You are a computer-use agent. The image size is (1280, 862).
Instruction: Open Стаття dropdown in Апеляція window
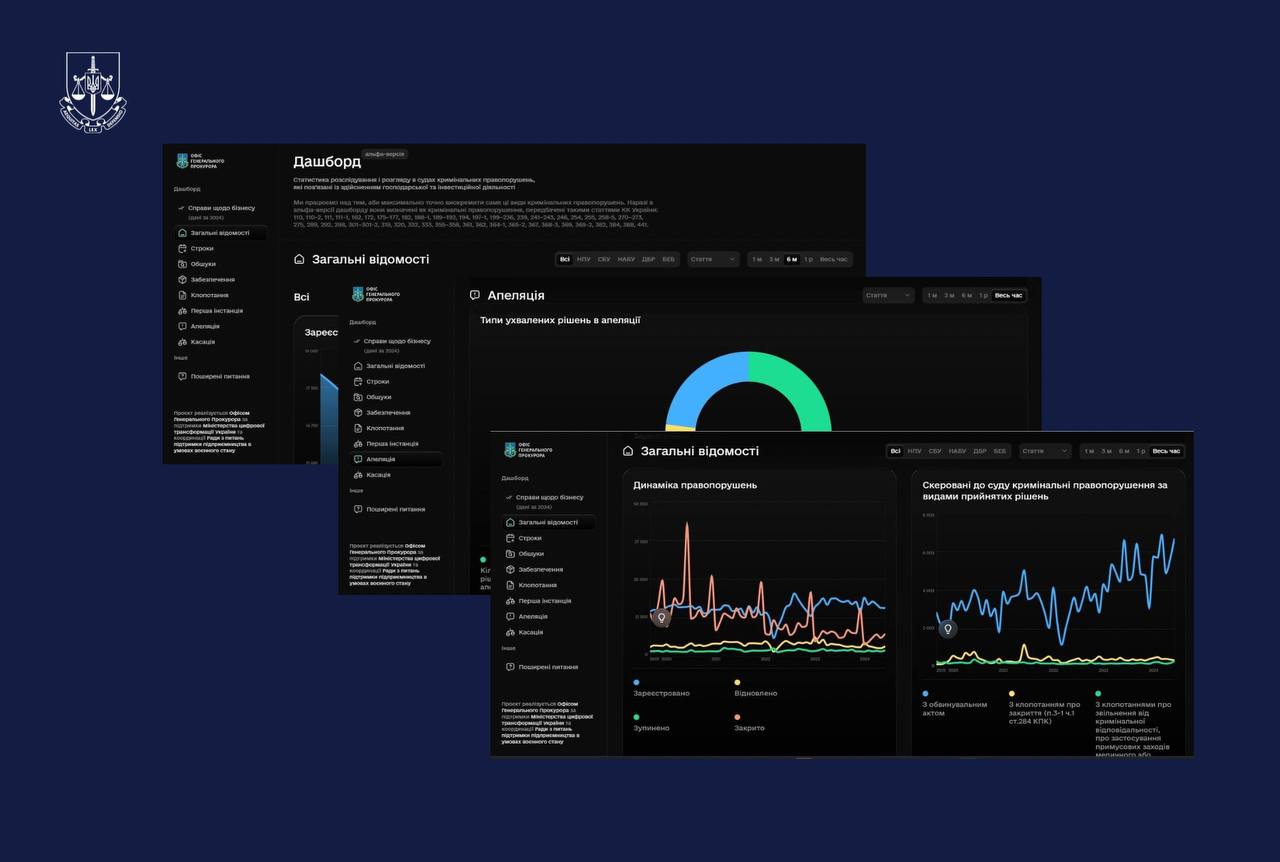click(x=889, y=295)
